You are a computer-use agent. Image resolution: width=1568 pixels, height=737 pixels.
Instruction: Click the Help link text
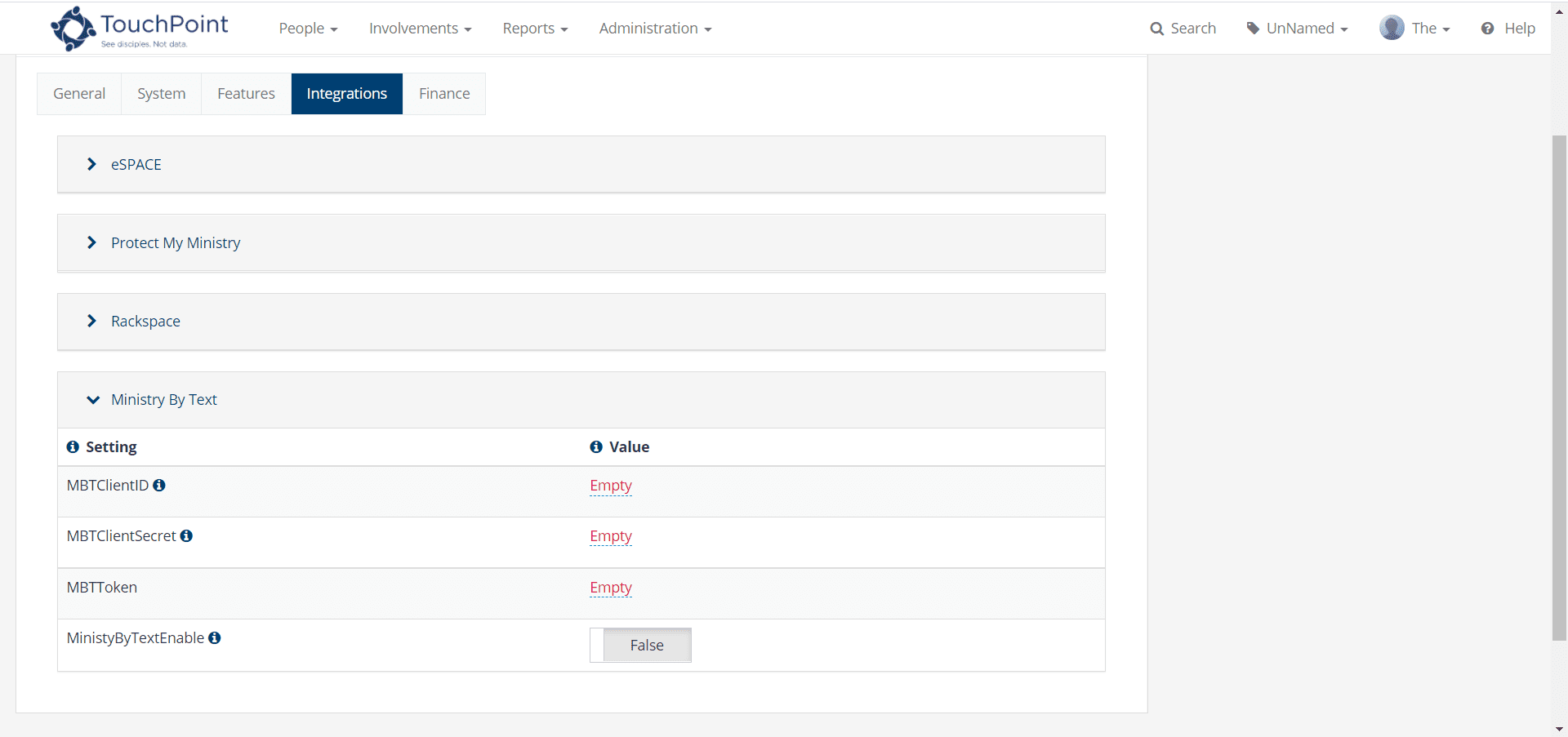(1520, 29)
